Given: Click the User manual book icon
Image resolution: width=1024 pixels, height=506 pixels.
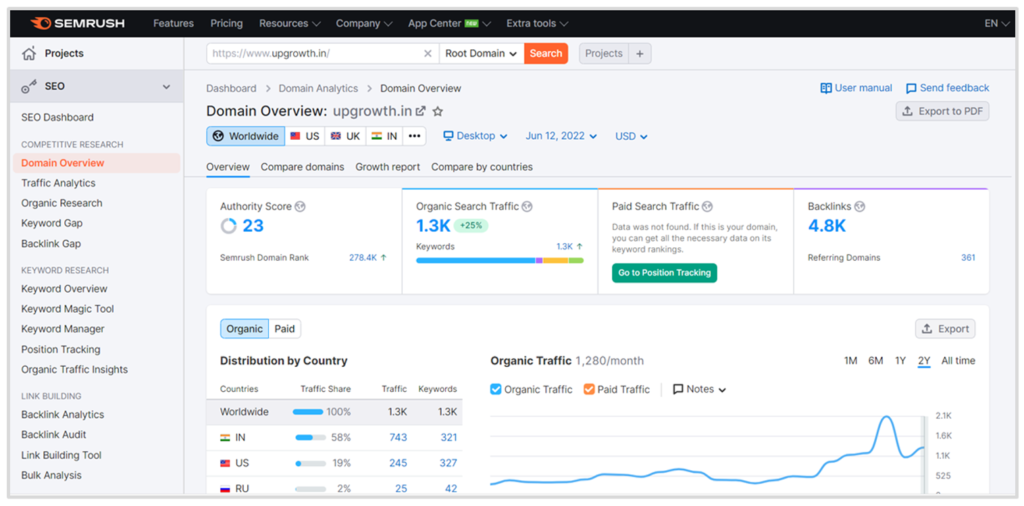Looking at the screenshot, I should (826, 88).
